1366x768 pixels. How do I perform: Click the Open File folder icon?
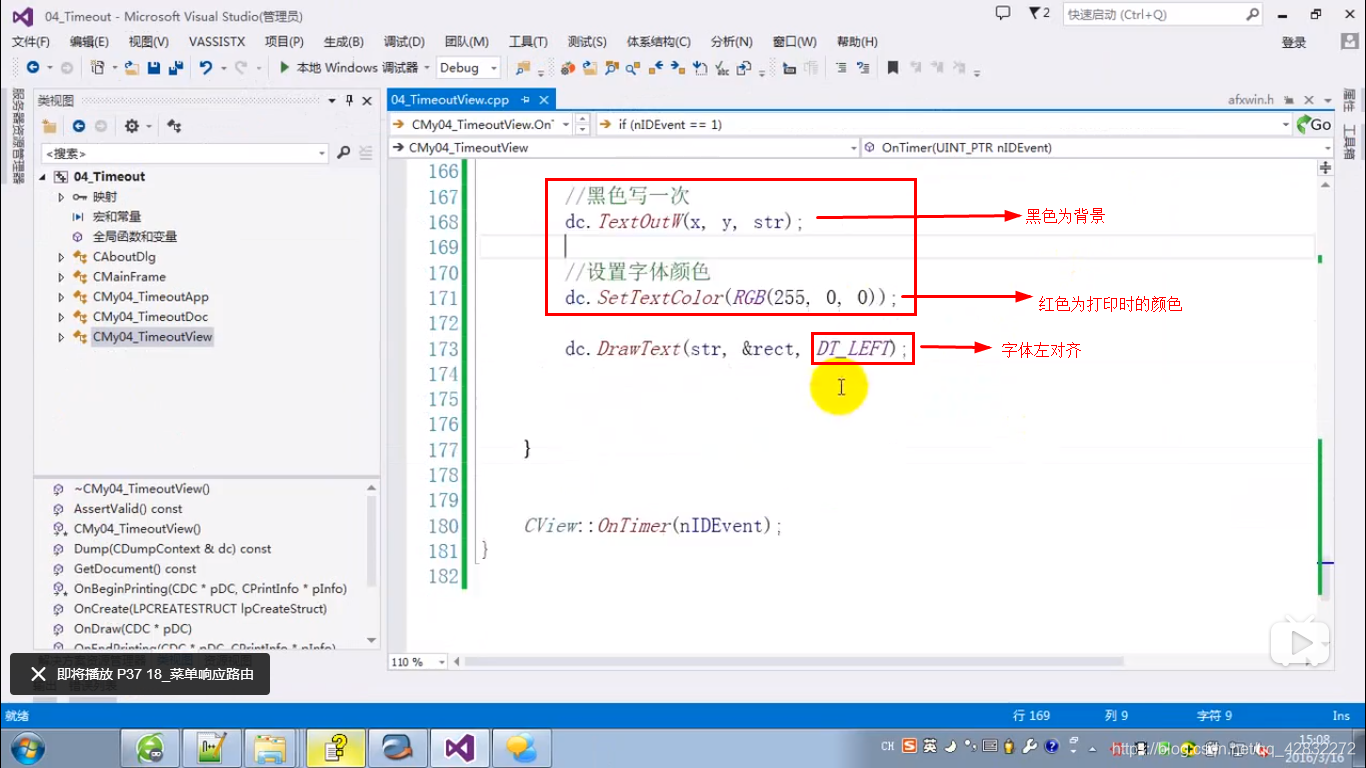132,67
